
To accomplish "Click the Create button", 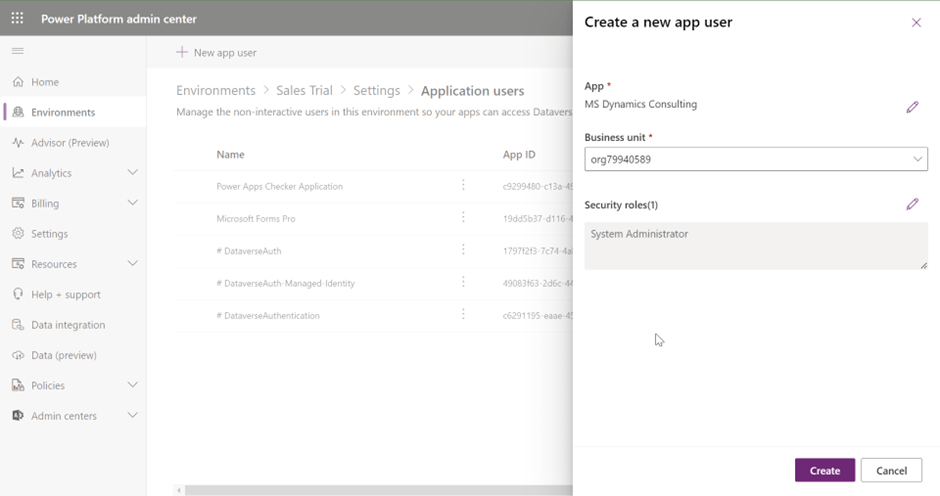I will (824, 470).
